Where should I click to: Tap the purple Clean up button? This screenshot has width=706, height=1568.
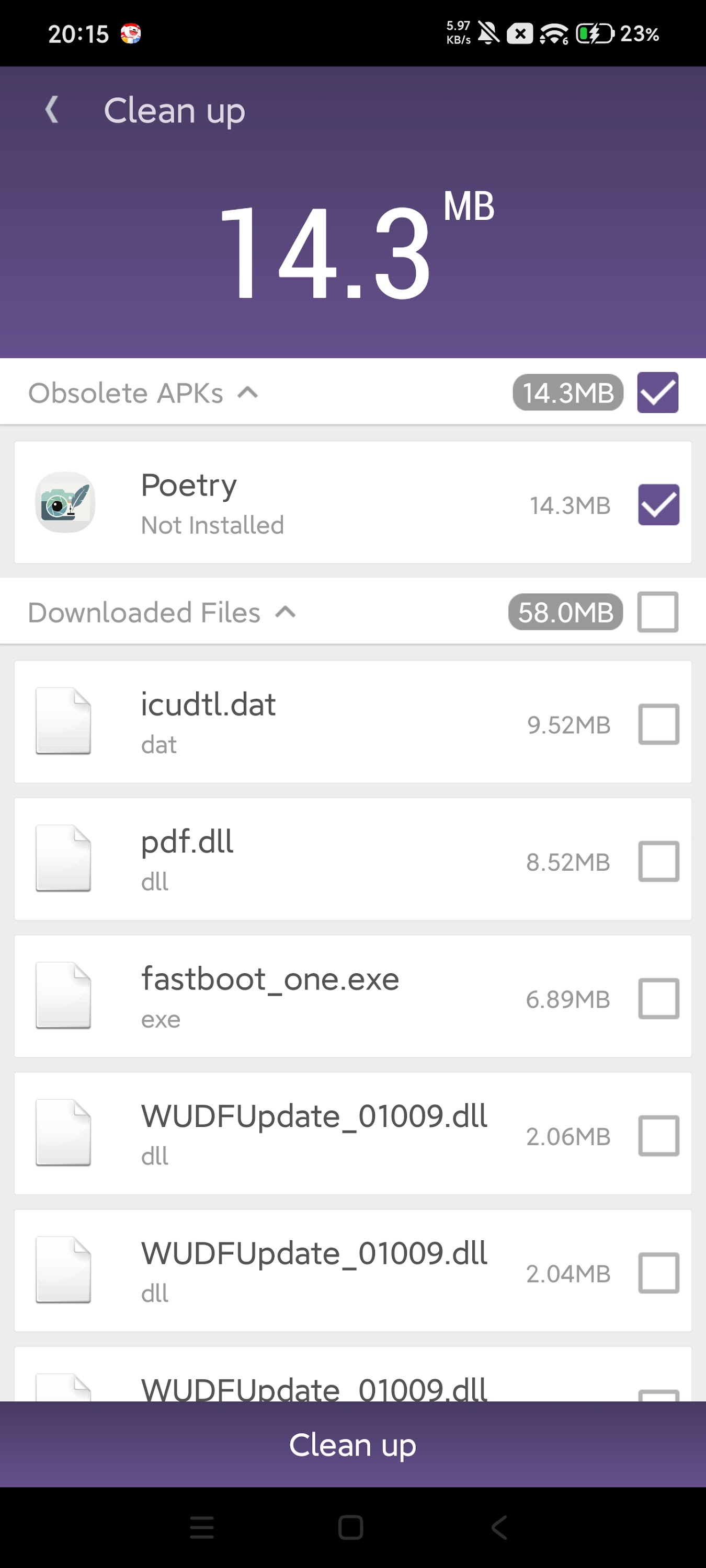(x=352, y=1445)
